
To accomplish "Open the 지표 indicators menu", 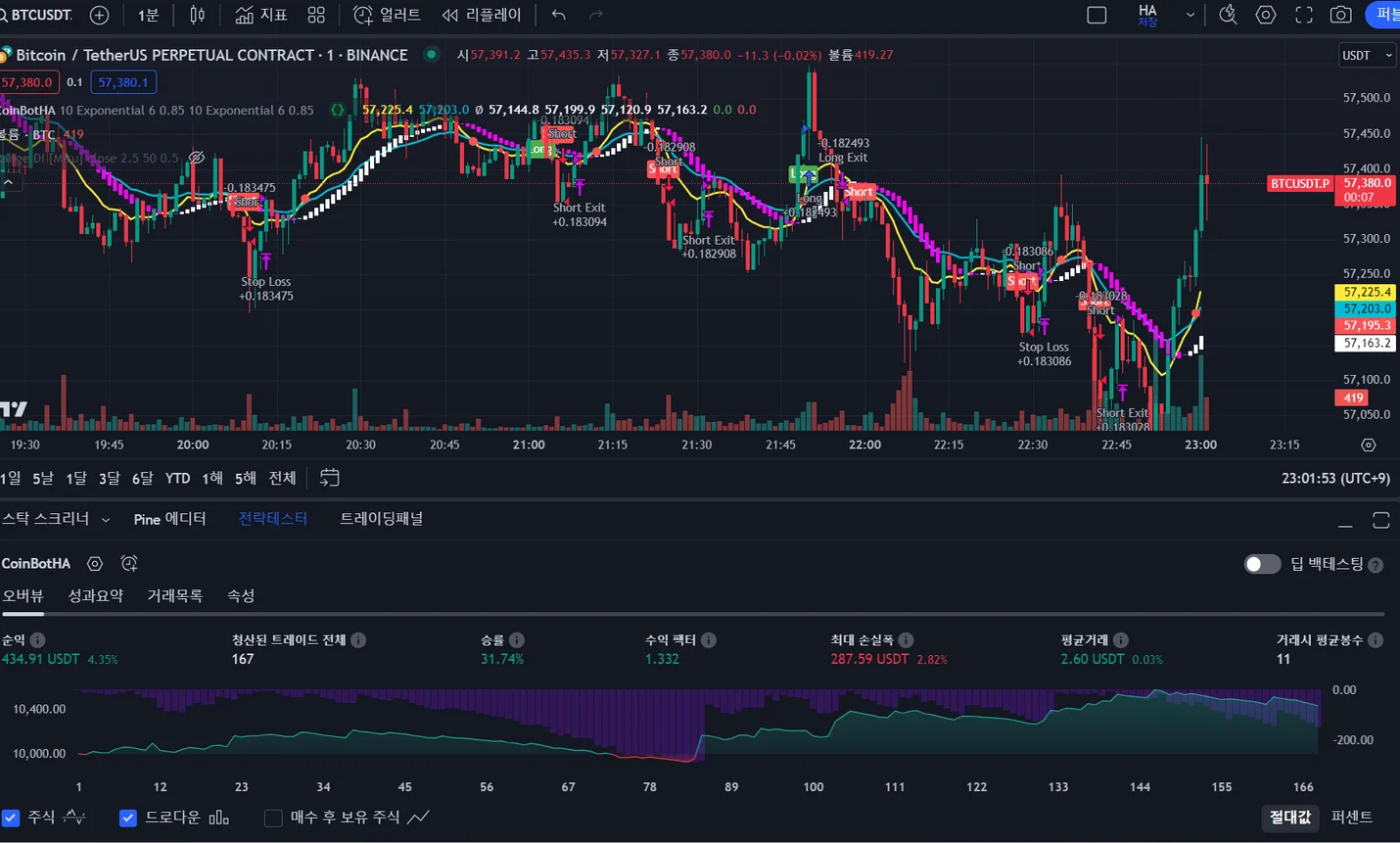I will pos(261,15).
